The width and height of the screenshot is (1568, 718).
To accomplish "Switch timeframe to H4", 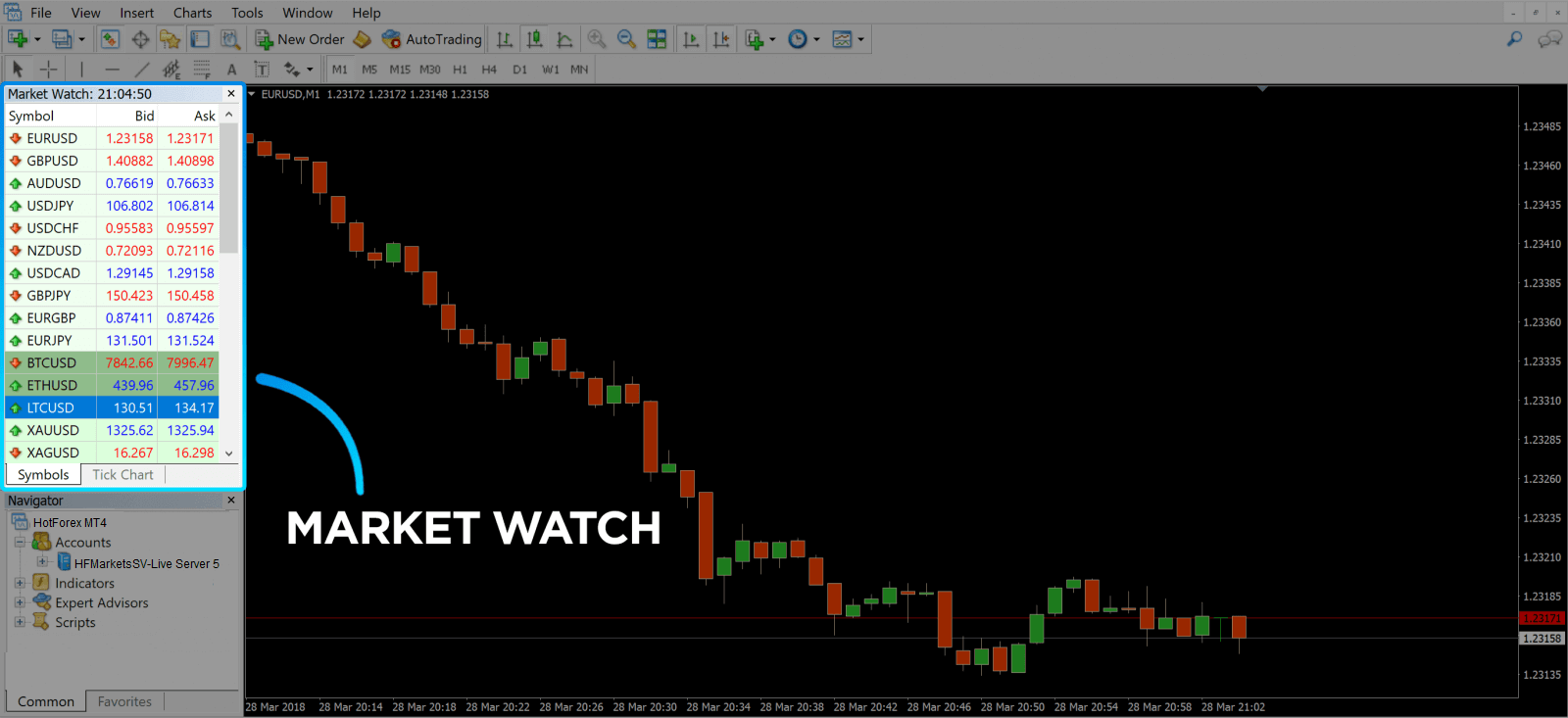I will click(489, 70).
